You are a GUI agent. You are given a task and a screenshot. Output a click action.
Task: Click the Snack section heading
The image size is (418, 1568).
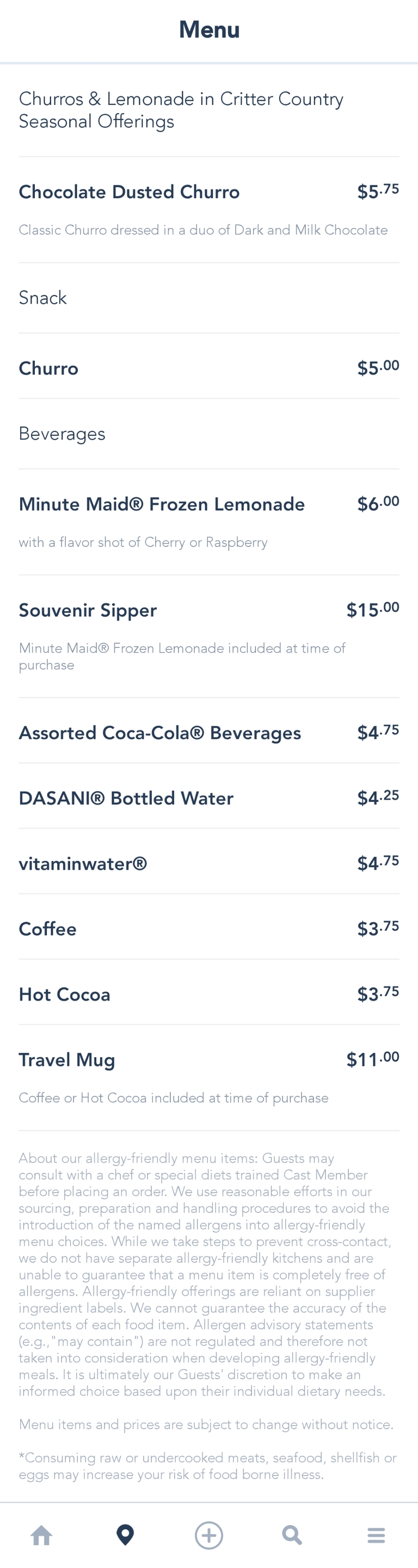pos(42,298)
